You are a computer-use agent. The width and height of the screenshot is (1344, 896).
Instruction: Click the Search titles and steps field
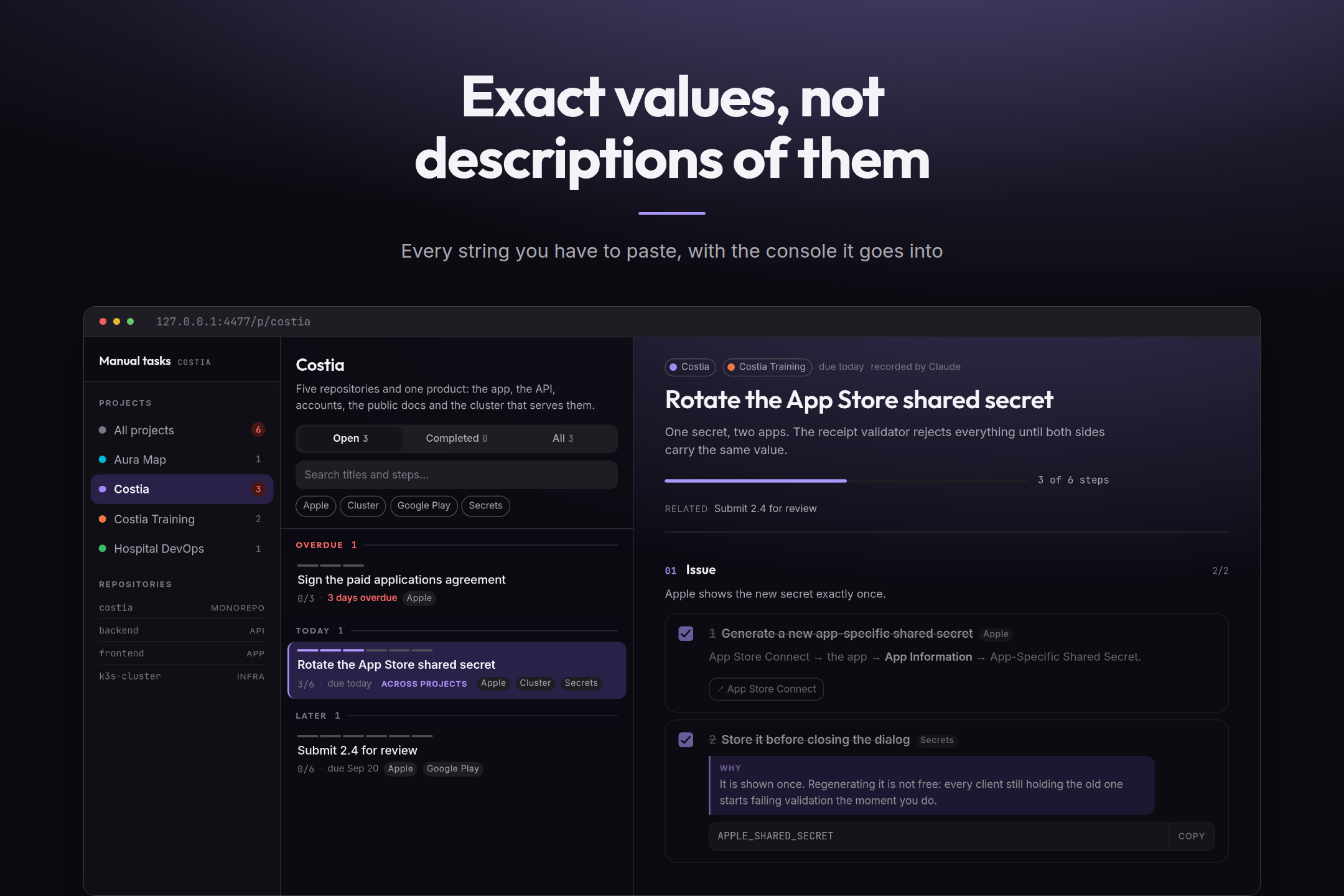point(457,475)
